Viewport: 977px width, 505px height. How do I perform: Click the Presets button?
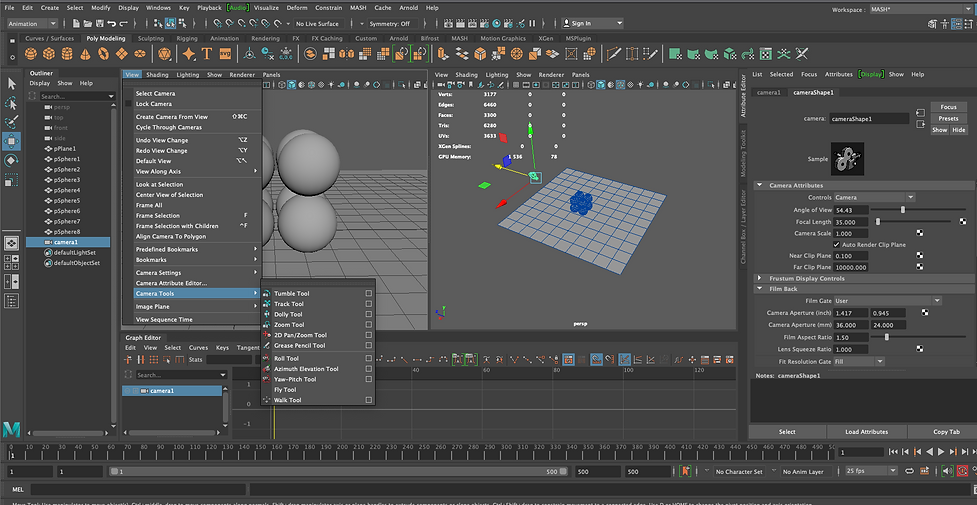pos(948,118)
